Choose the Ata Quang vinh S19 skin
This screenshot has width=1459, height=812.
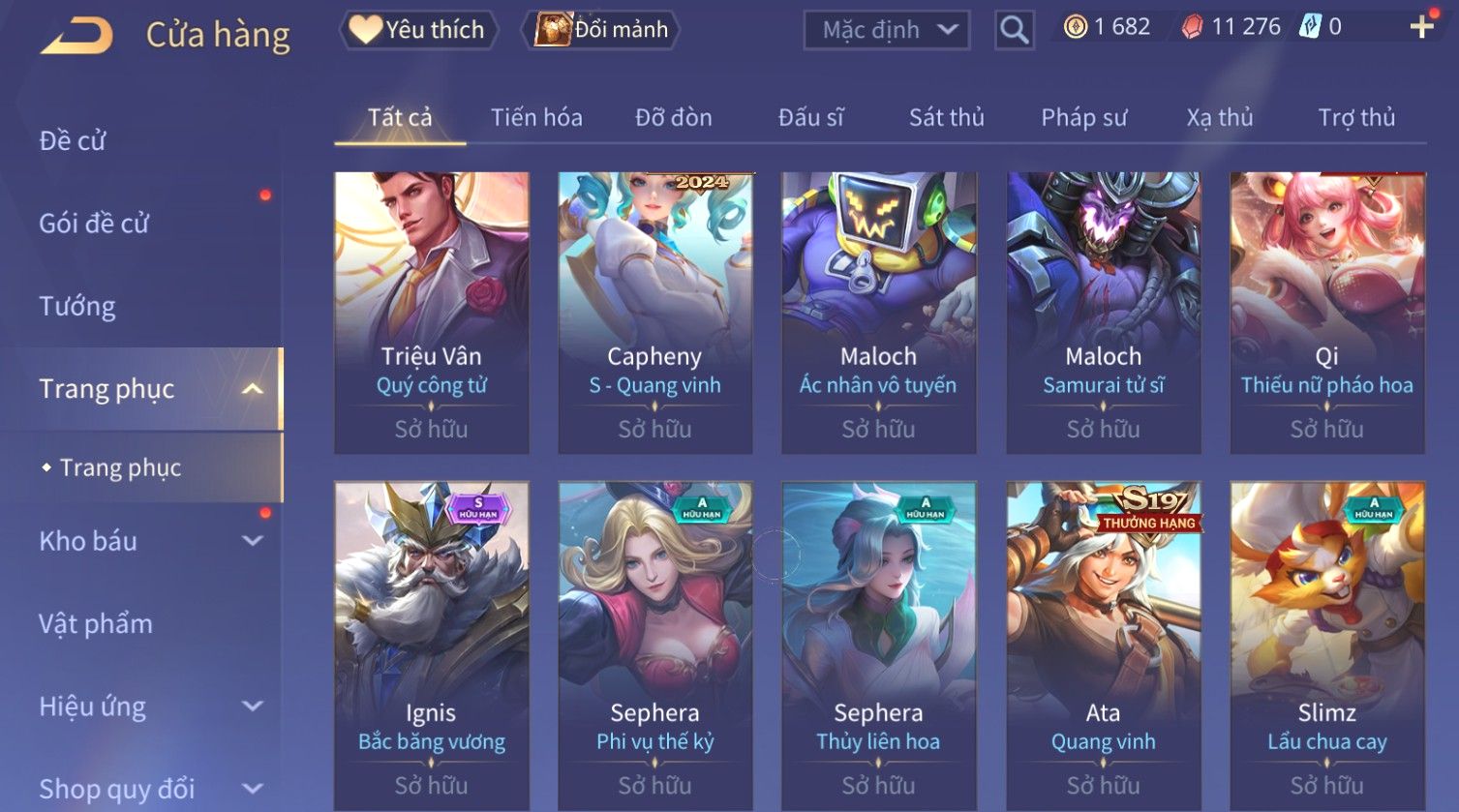1104,646
